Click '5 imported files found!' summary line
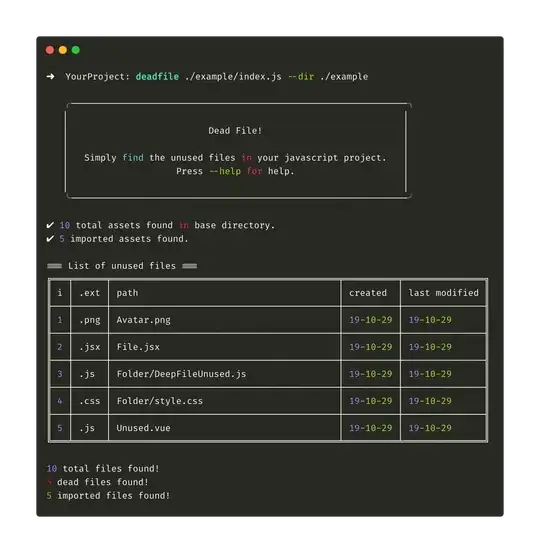 coord(108,496)
